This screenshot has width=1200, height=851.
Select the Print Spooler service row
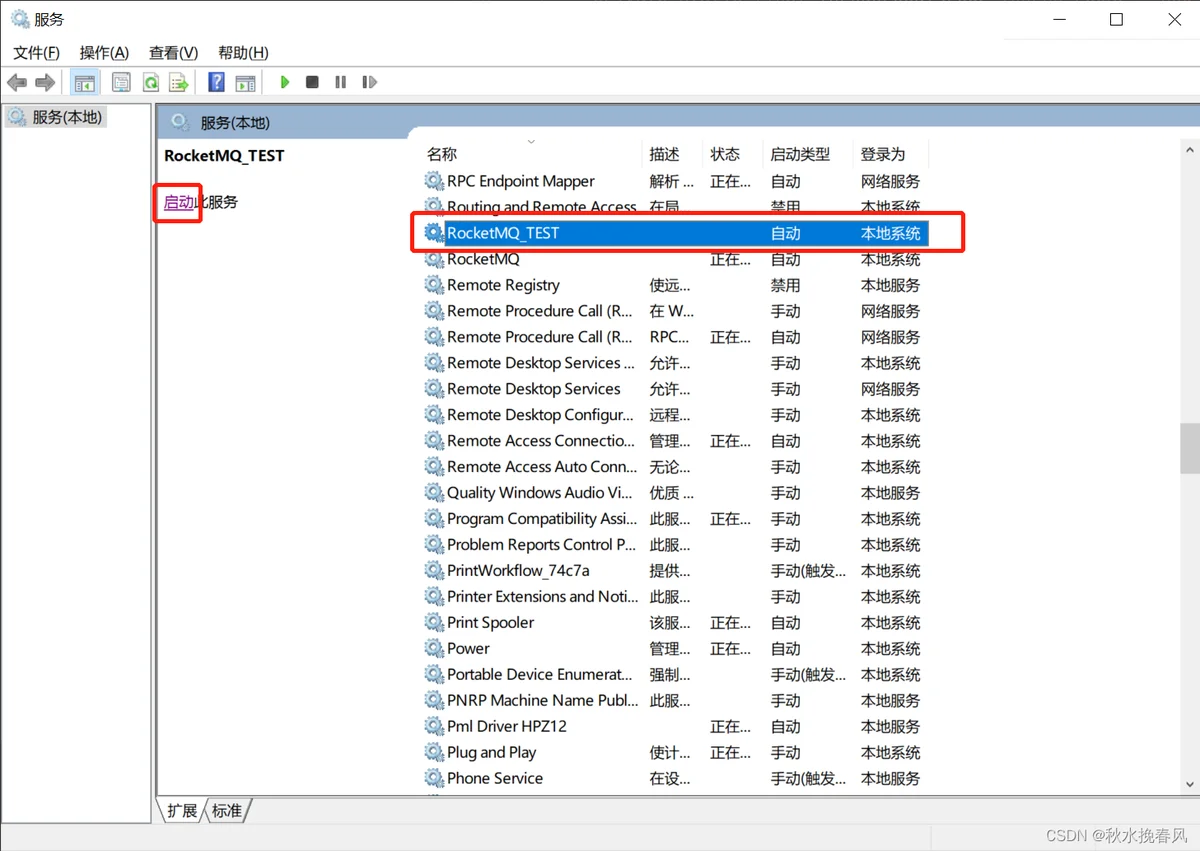pyautogui.click(x=490, y=623)
